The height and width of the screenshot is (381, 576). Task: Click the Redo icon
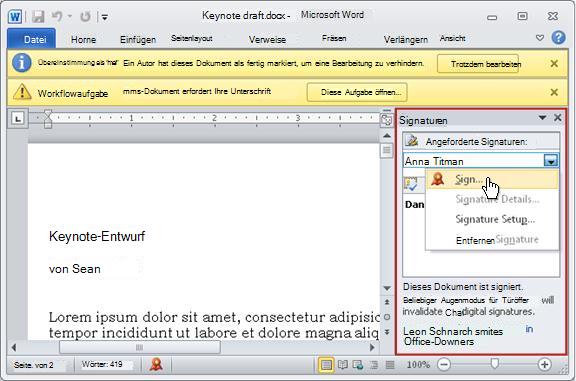click(x=85, y=17)
